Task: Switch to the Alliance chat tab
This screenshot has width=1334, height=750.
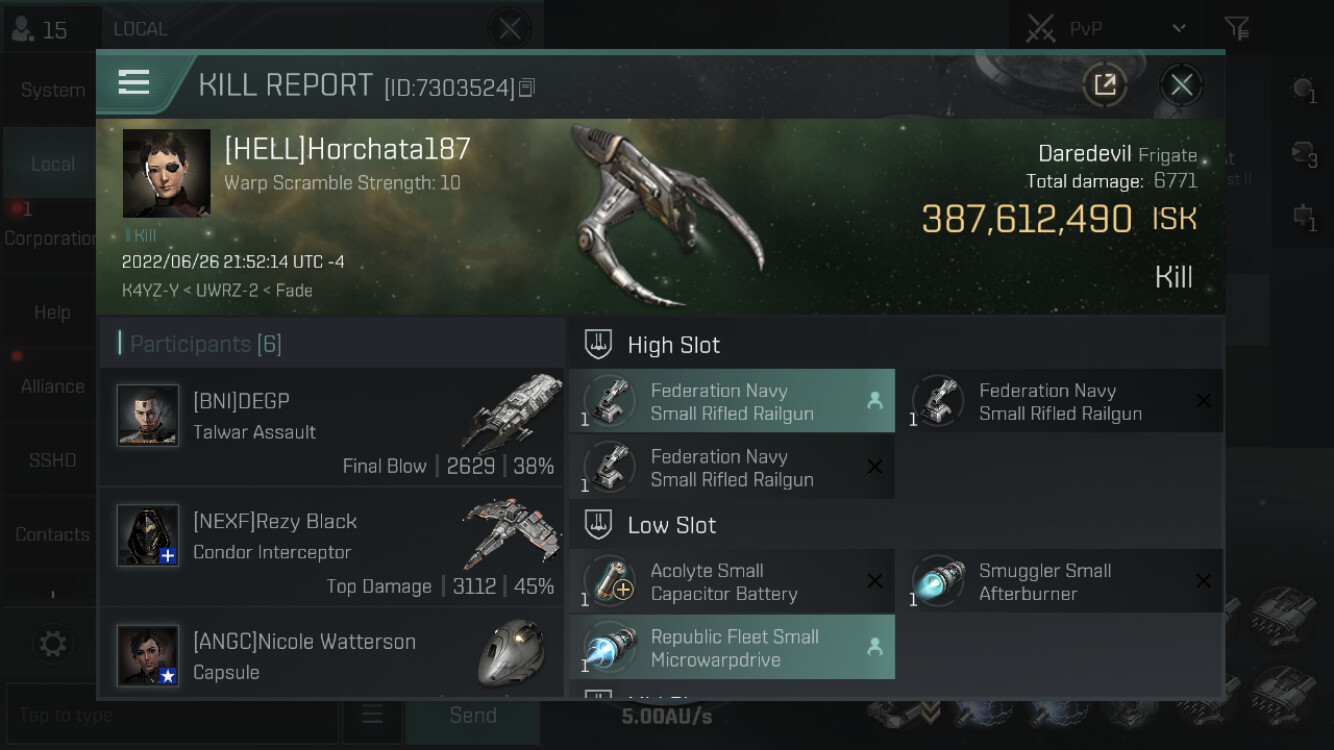Action: point(52,386)
